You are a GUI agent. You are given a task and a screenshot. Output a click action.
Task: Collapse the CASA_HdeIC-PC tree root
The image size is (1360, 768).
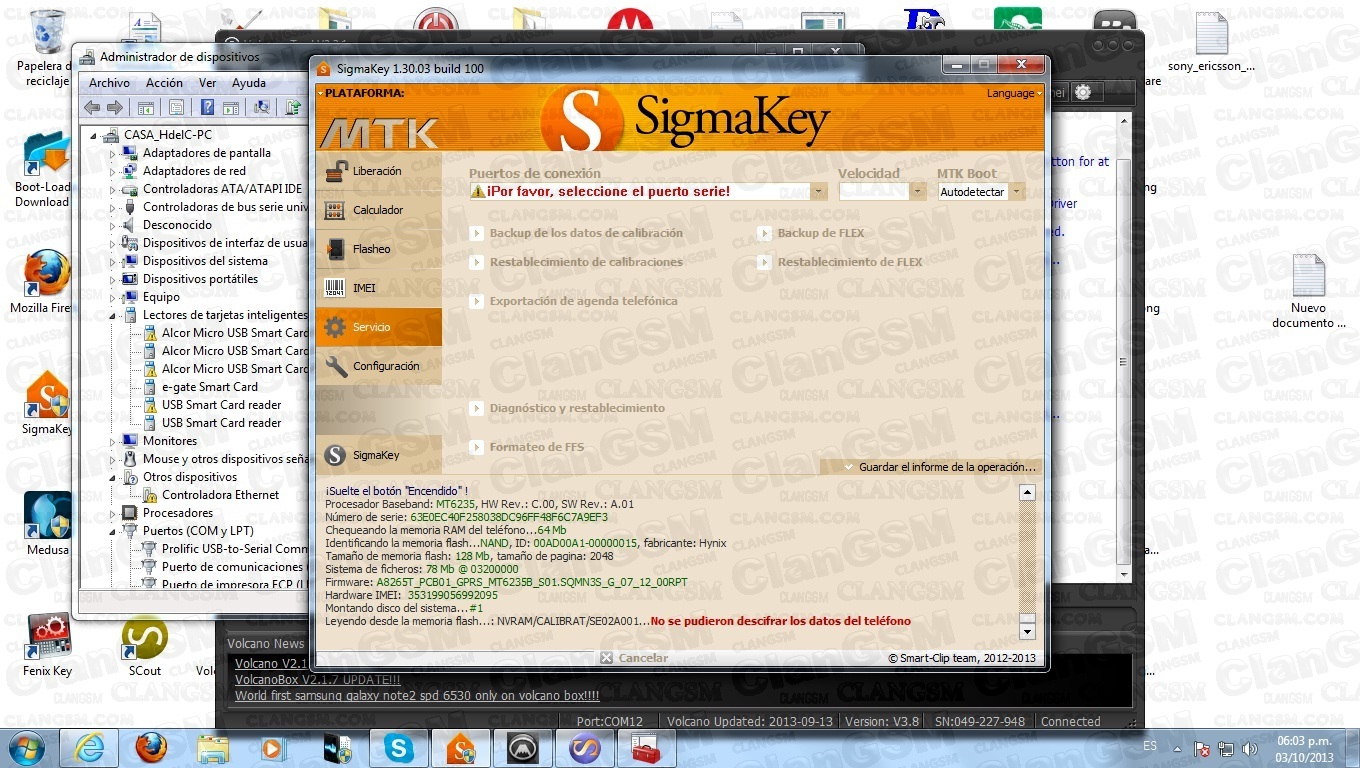95,135
